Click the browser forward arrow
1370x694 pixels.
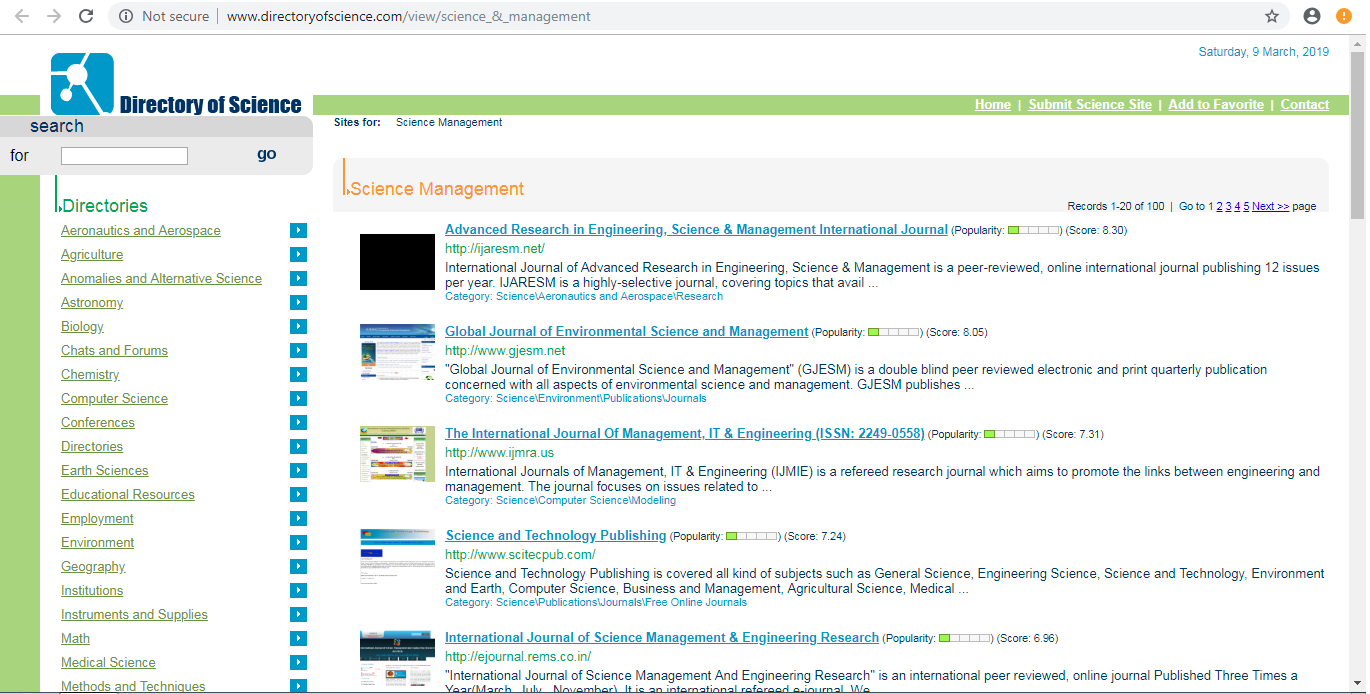(x=54, y=16)
